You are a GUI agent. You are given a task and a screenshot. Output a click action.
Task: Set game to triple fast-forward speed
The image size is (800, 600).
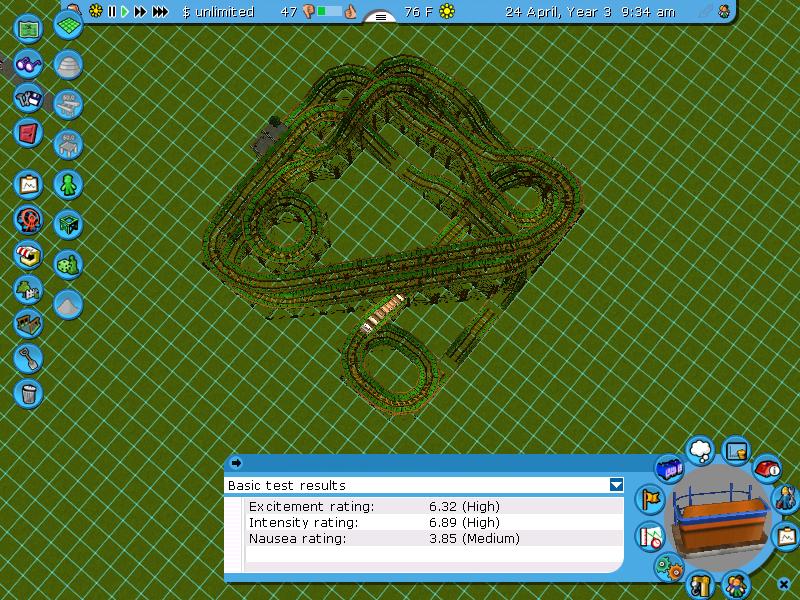[x=160, y=11]
